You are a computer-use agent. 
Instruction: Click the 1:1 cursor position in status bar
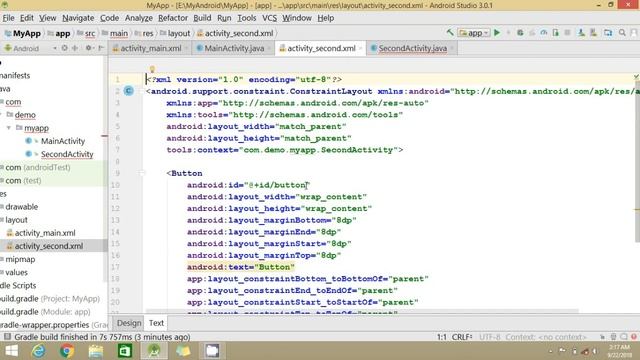(442, 337)
